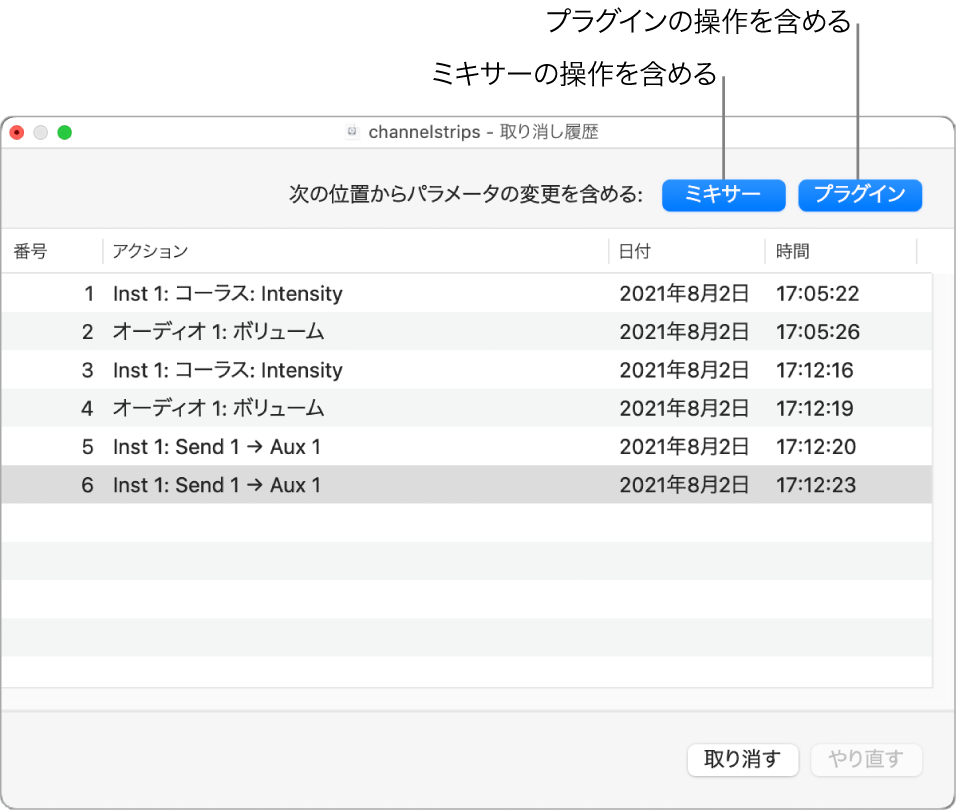This screenshot has width=960, height=811.
Task: Click the timestamp 17:05:26 in row 2
Action: (816, 332)
